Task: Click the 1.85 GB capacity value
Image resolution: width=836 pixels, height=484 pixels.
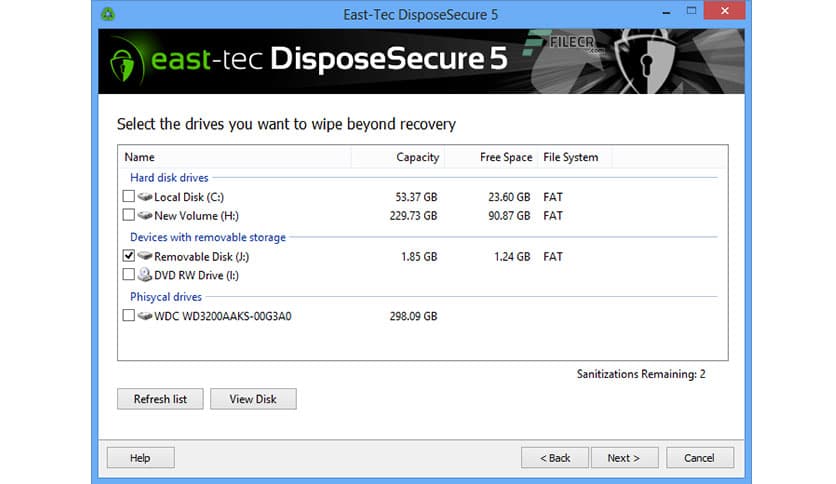Action: pos(419,257)
